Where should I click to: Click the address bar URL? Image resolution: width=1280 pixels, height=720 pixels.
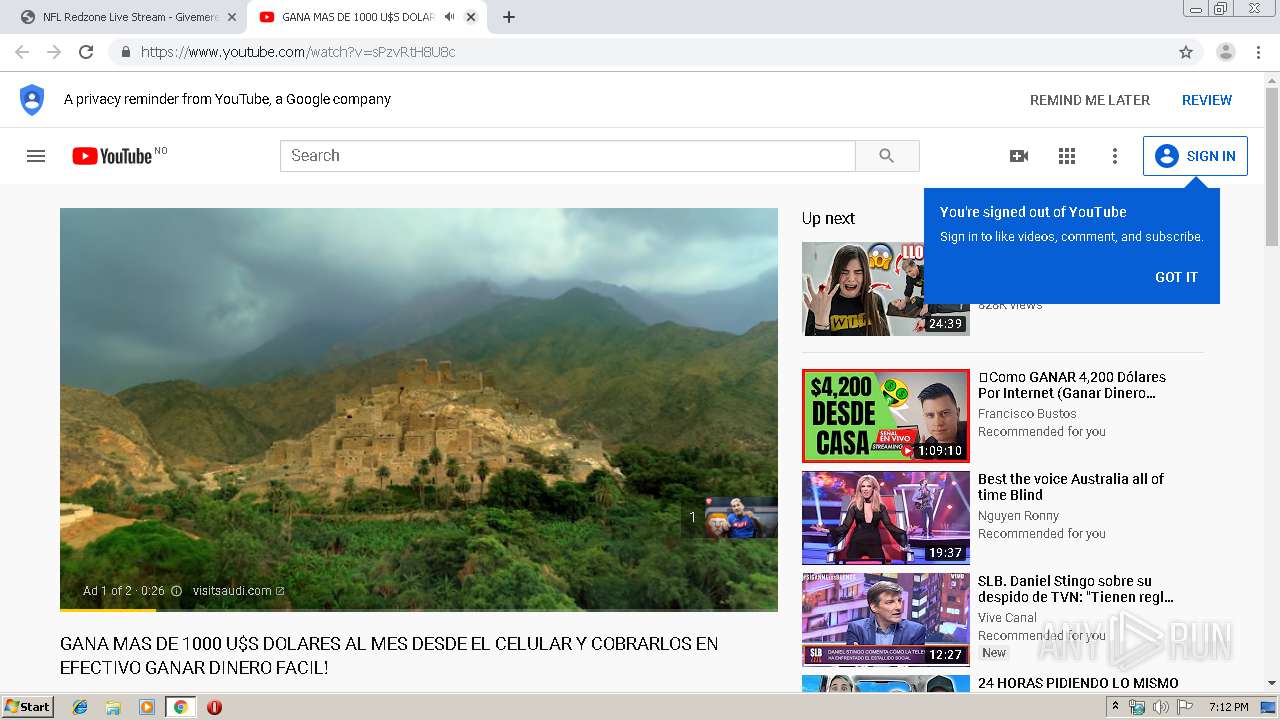click(298, 52)
